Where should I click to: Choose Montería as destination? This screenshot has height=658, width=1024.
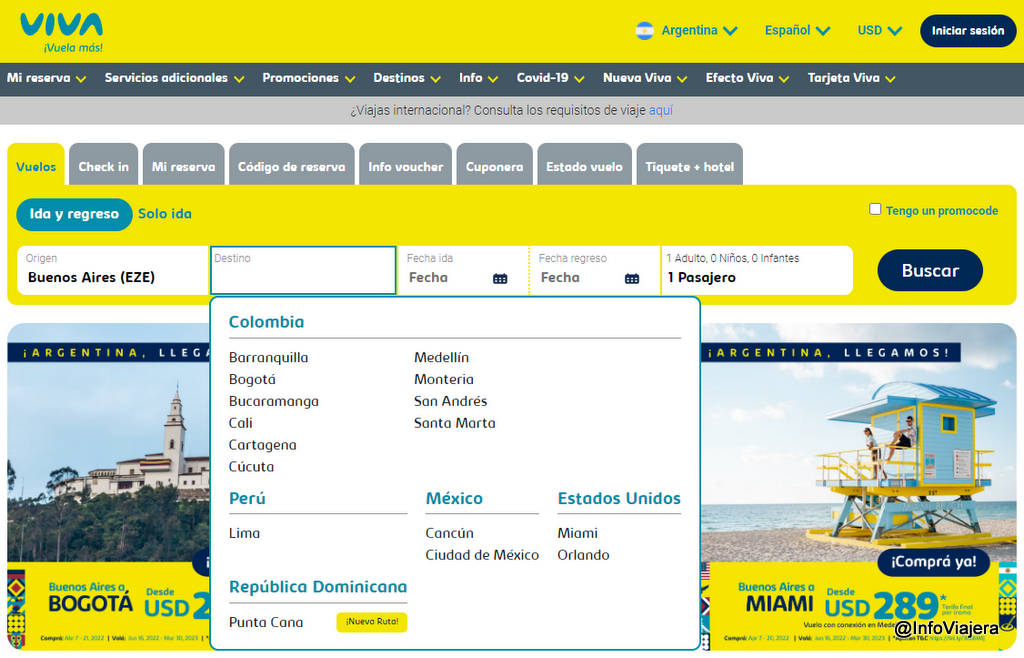pos(444,379)
